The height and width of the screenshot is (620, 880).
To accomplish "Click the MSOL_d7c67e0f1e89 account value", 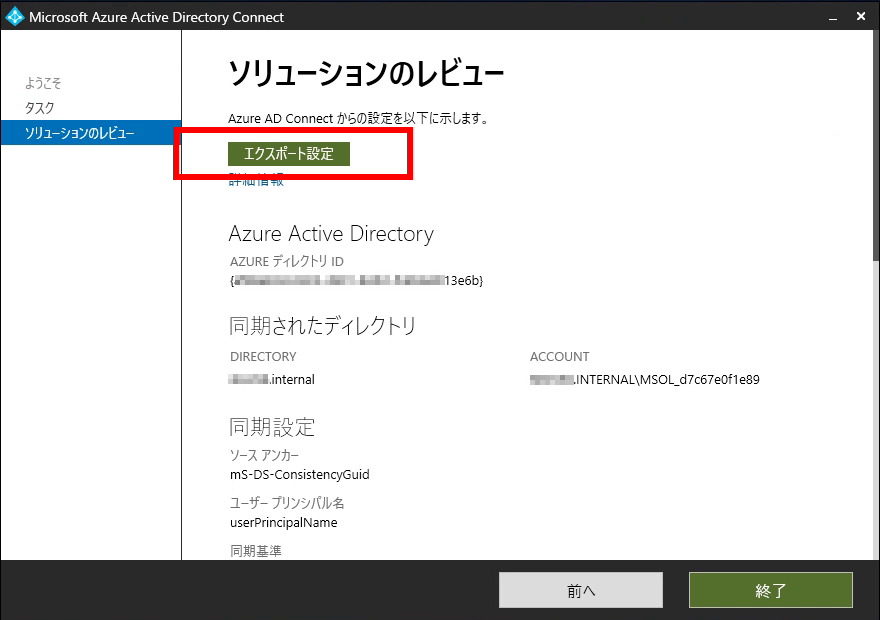I will [644, 379].
